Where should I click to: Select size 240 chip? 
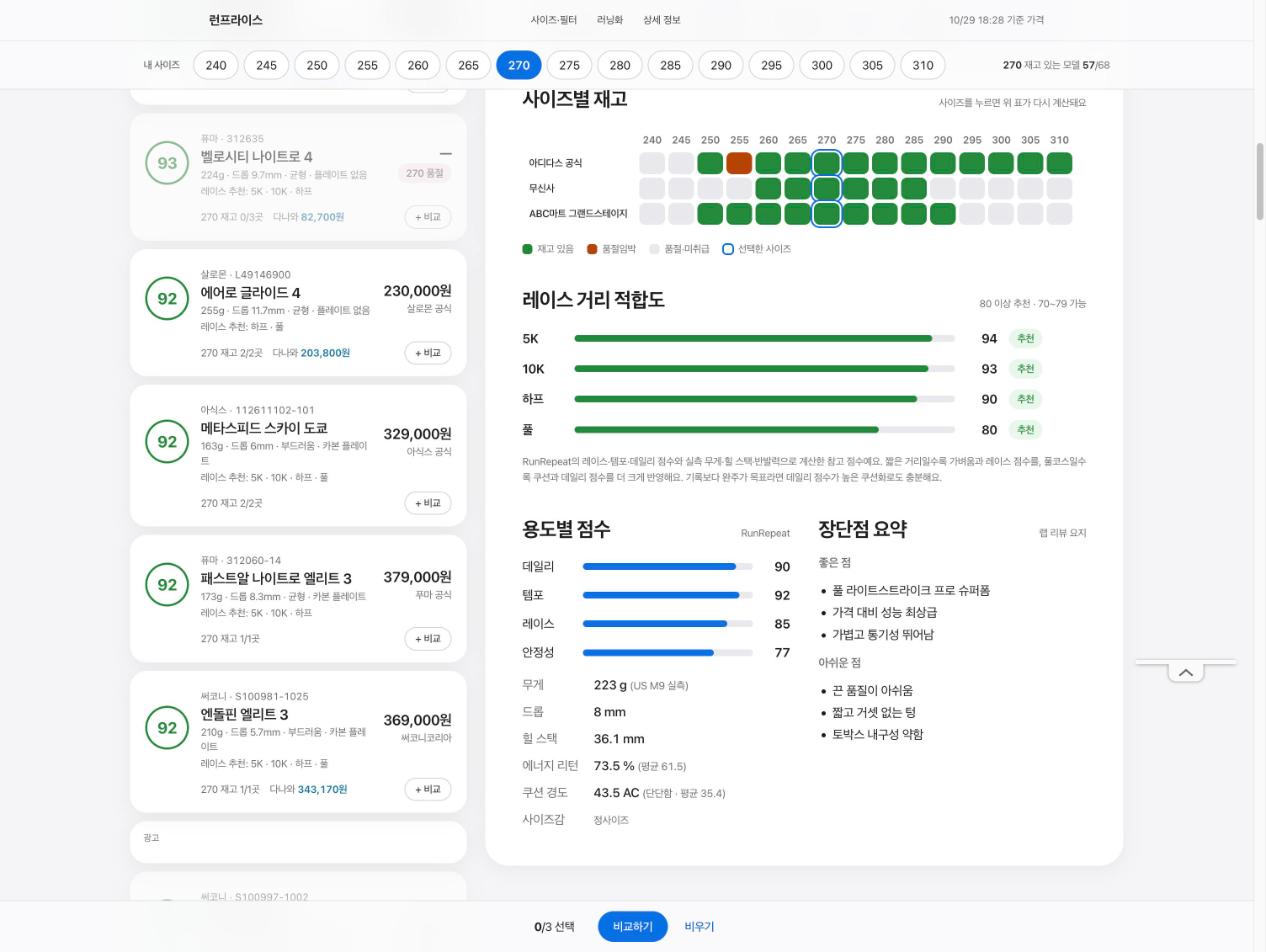[216, 65]
